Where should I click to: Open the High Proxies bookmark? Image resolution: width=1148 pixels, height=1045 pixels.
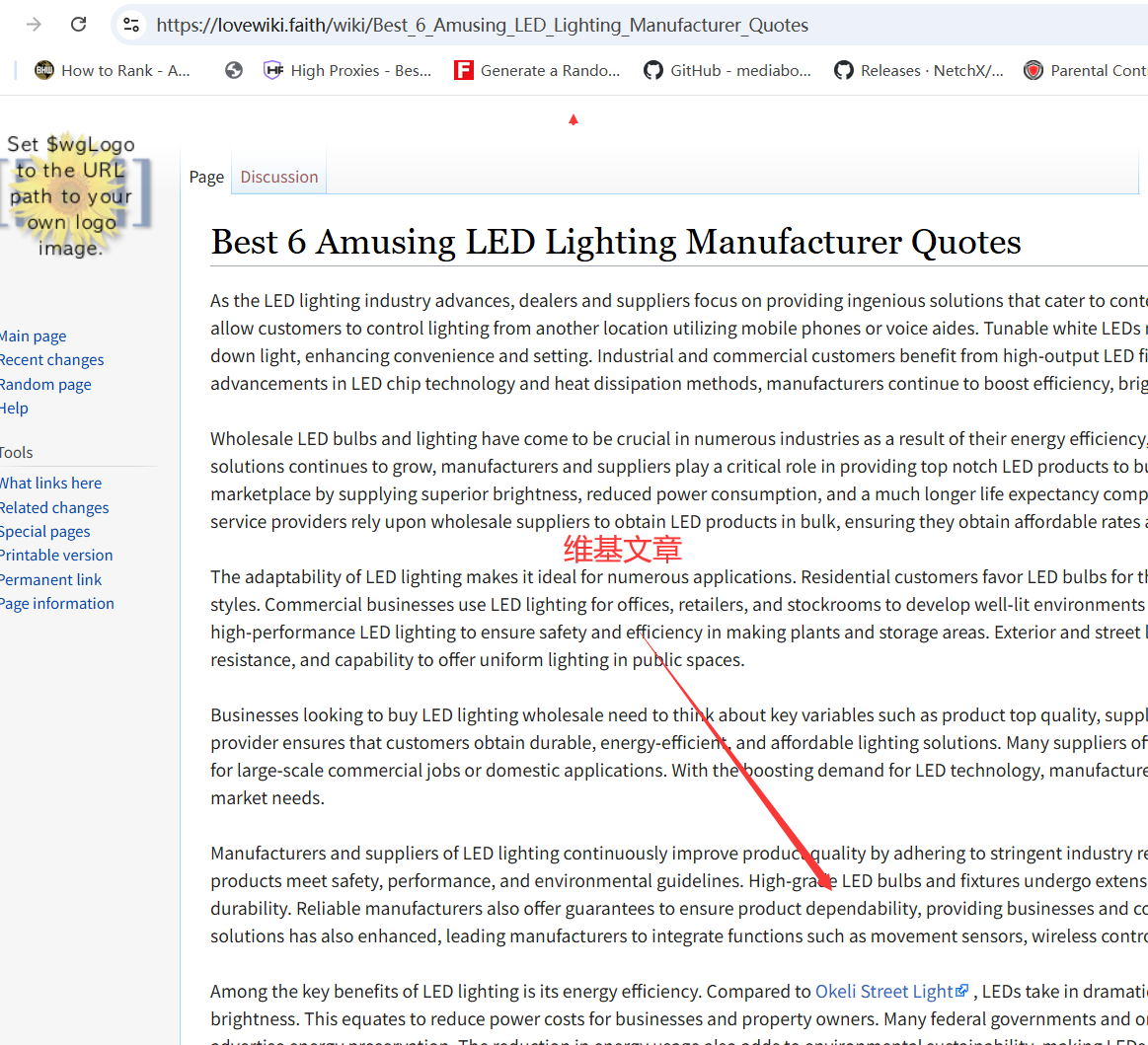(x=347, y=70)
